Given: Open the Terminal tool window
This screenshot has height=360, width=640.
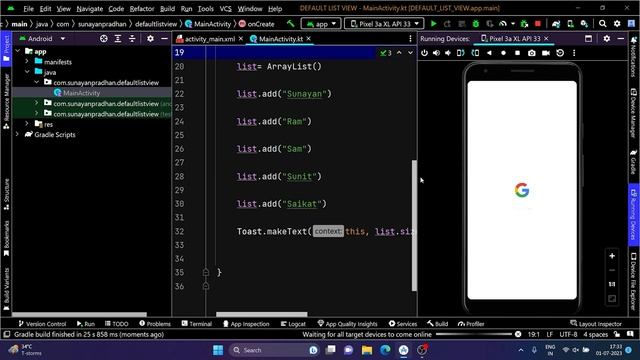Looking at the screenshot, I should click(197, 324).
